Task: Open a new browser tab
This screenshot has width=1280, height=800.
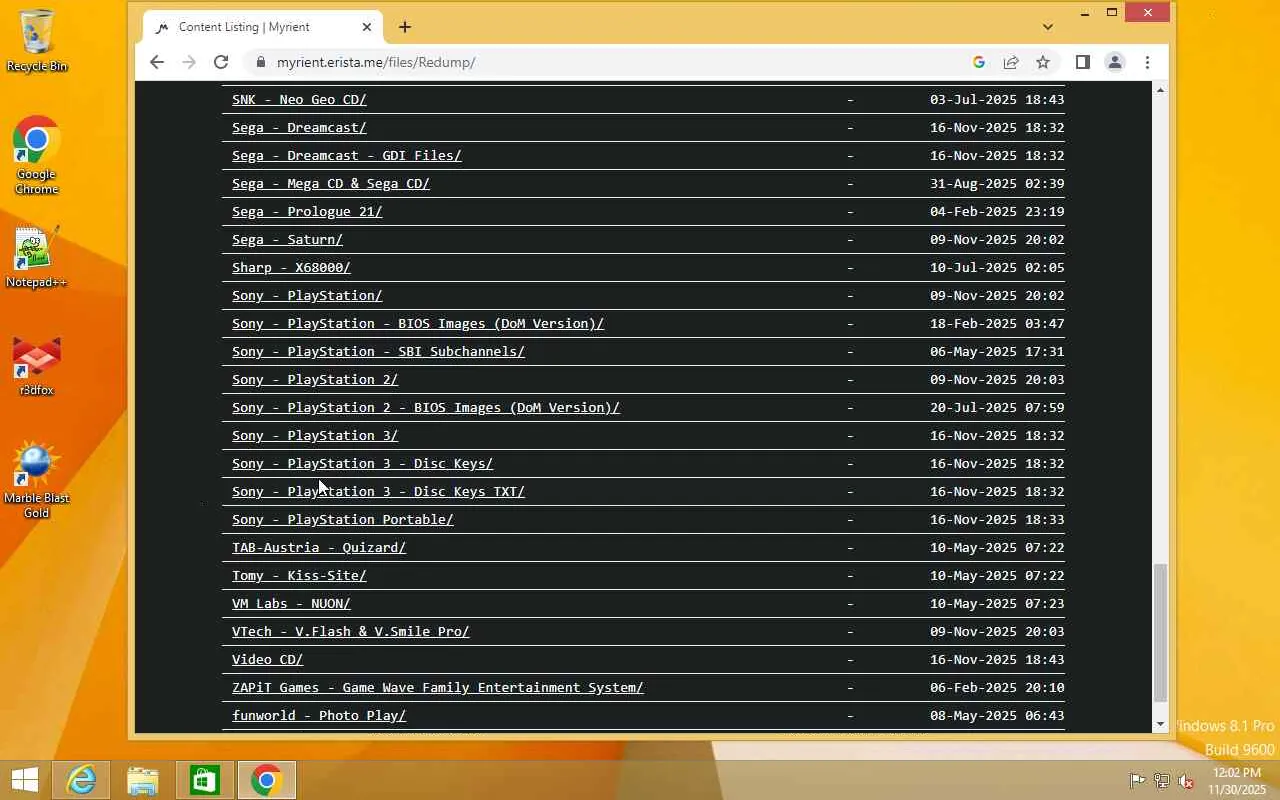Action: point(405,27)
